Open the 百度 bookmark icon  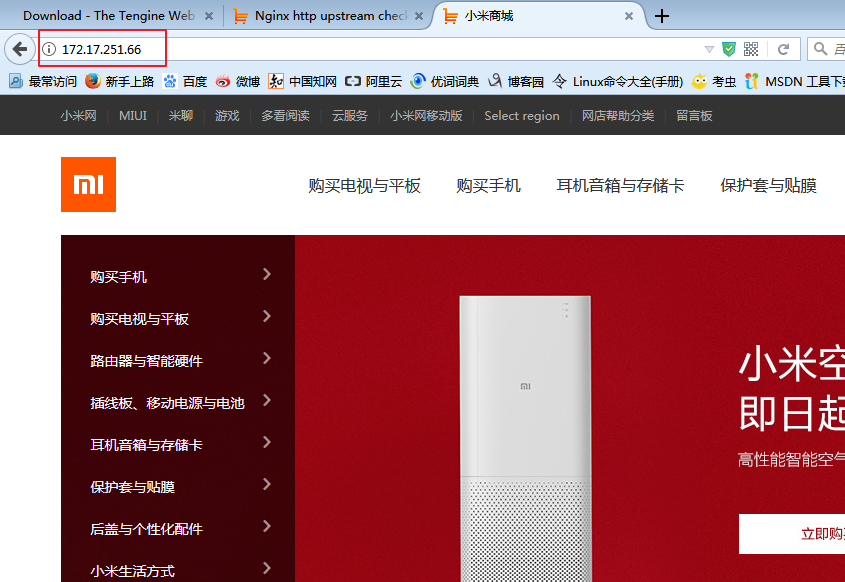(x=169, y=82)
